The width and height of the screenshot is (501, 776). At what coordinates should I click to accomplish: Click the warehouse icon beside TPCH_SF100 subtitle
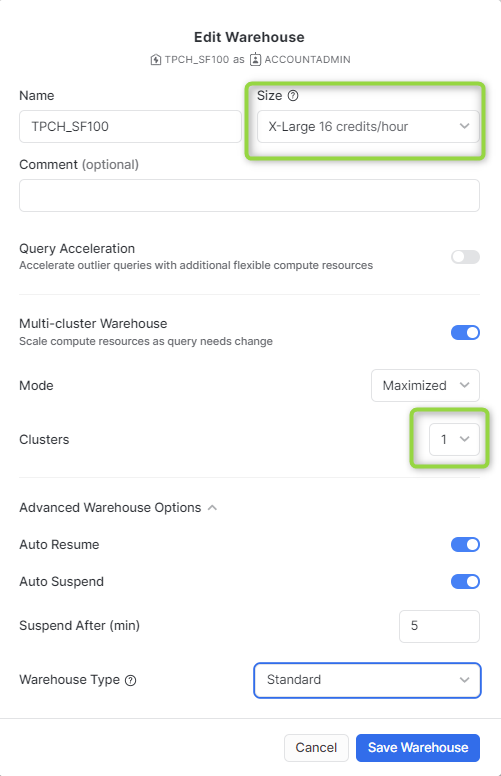point(155,60)
